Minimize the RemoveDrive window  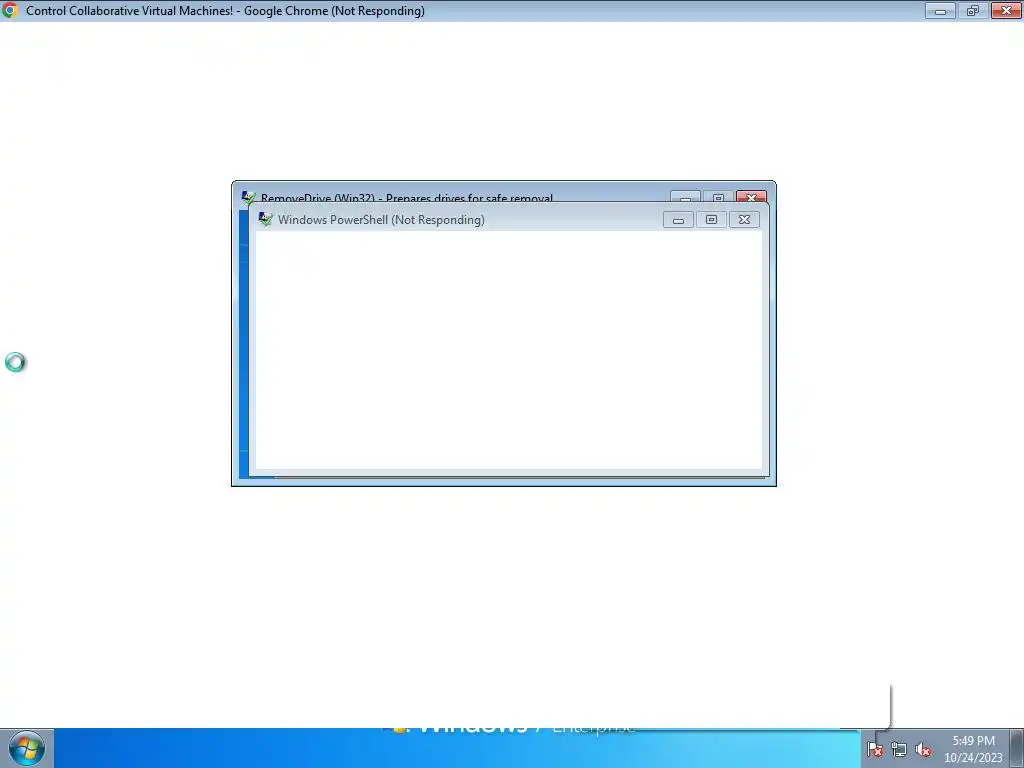click(x=685, y=197)
